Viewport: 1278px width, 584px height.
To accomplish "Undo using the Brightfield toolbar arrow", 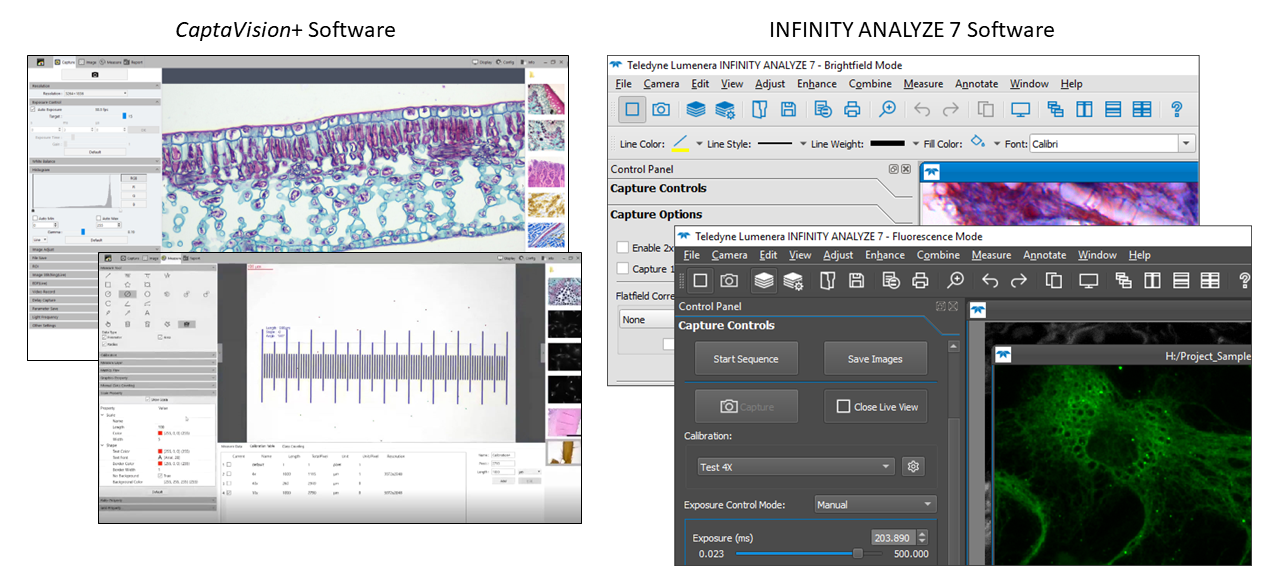I will click(922, 110).
